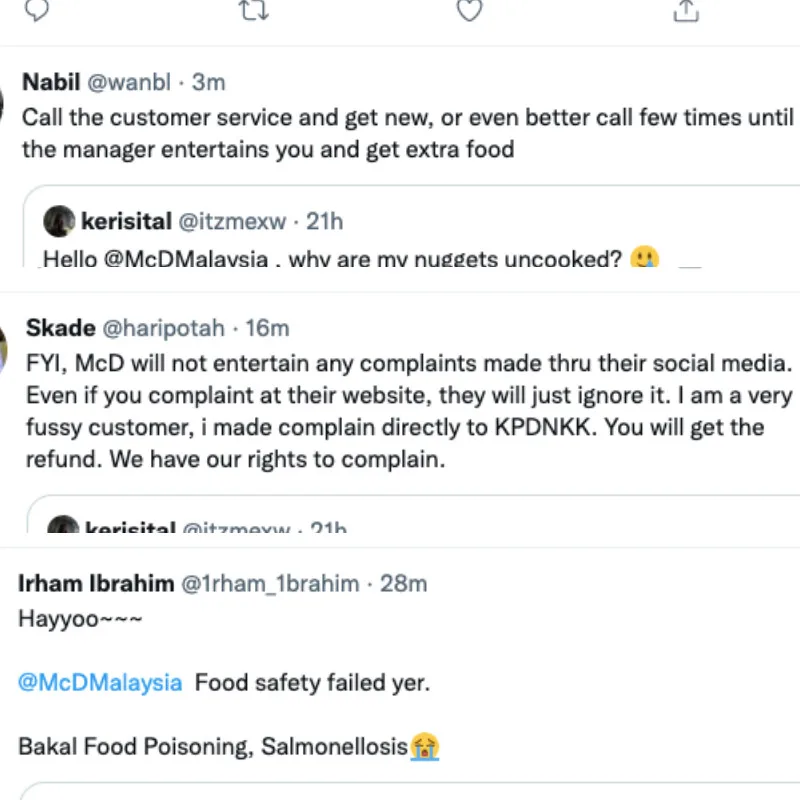Open the 3m timestamp on Nabil's tweet

(211, 83)
